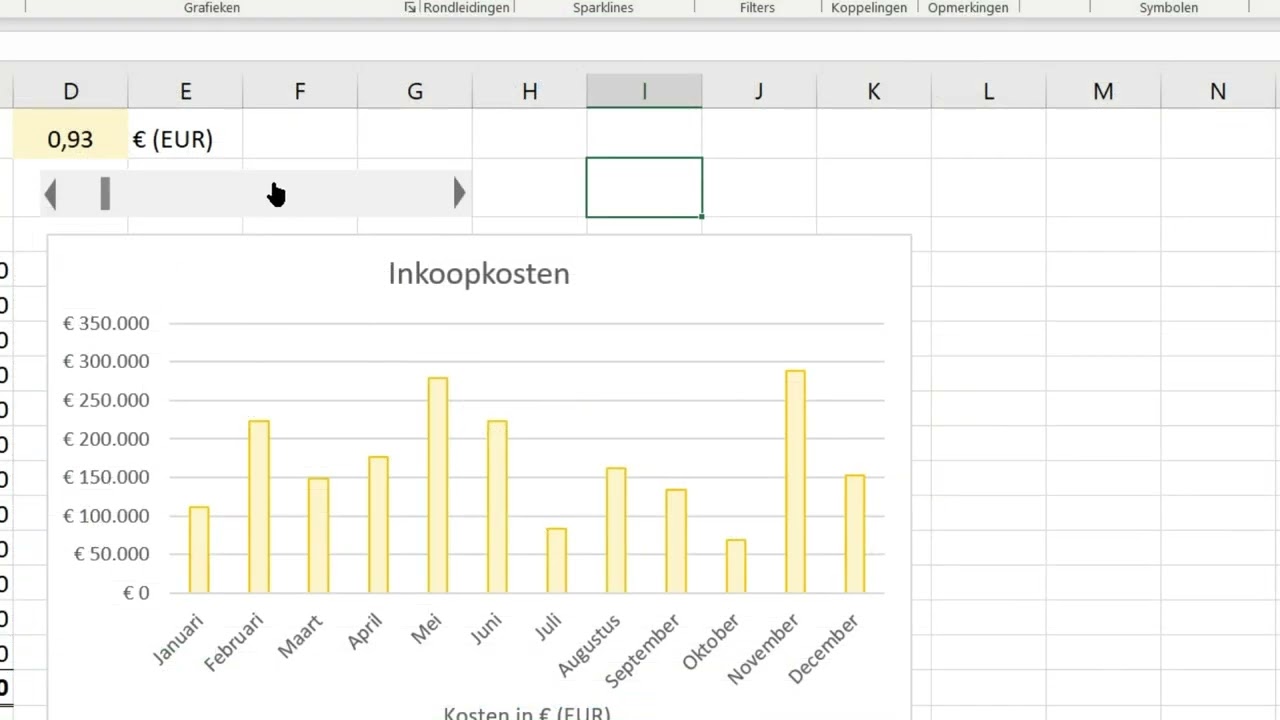Click cell containing 0,93
Image resolution: width=1280 pixels, height=720 pixels.
(x=70, y=139)
